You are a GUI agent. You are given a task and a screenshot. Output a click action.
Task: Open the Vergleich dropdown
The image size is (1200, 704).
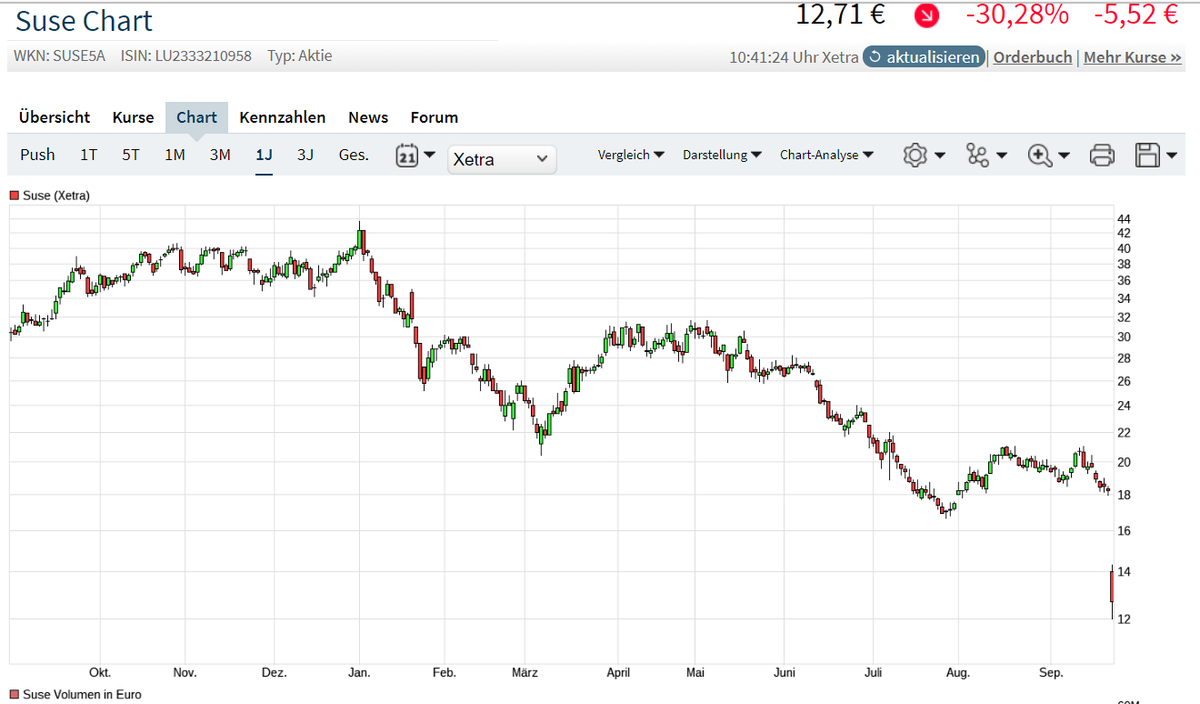[631, 155]
